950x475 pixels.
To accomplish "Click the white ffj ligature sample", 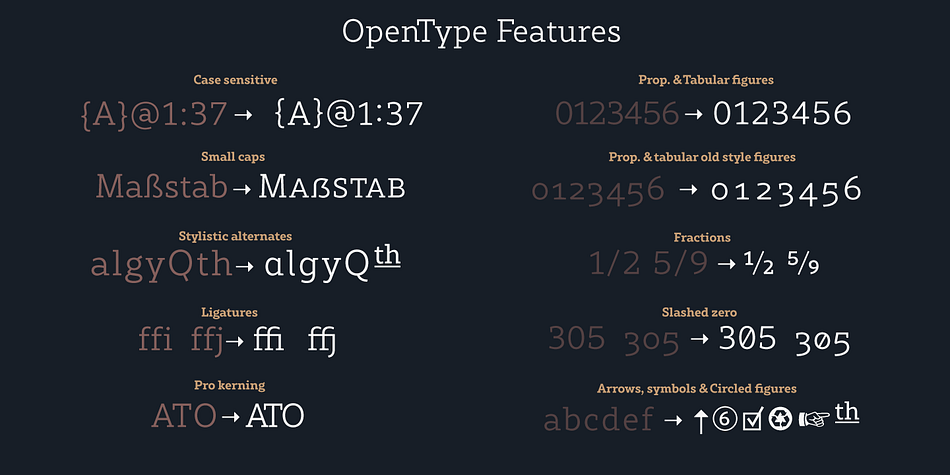I will (322, 341).
